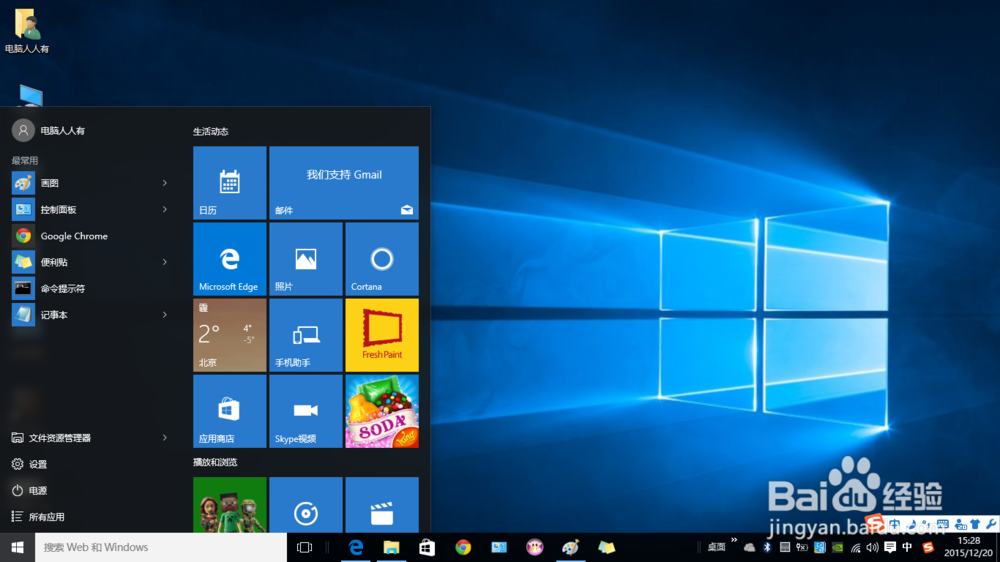Click the 播放和浏览 group heading
The image size is (1000, 562).
pyautogui.click(x=215, y=462)
